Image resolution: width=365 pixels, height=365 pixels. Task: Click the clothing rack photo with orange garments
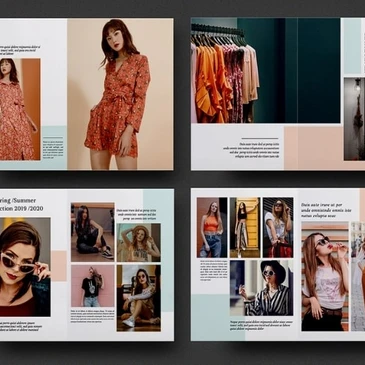click(265, 70)
